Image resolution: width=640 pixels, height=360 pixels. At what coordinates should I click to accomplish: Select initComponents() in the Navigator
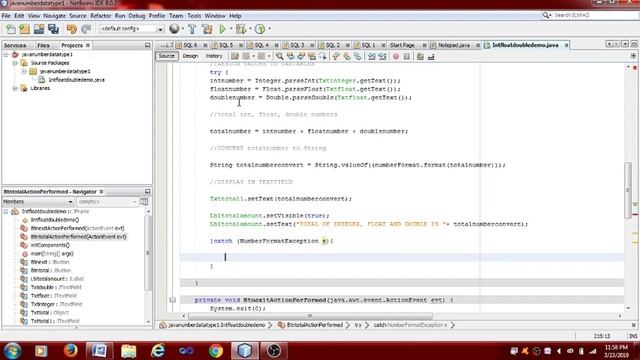[x=50, y=245]
